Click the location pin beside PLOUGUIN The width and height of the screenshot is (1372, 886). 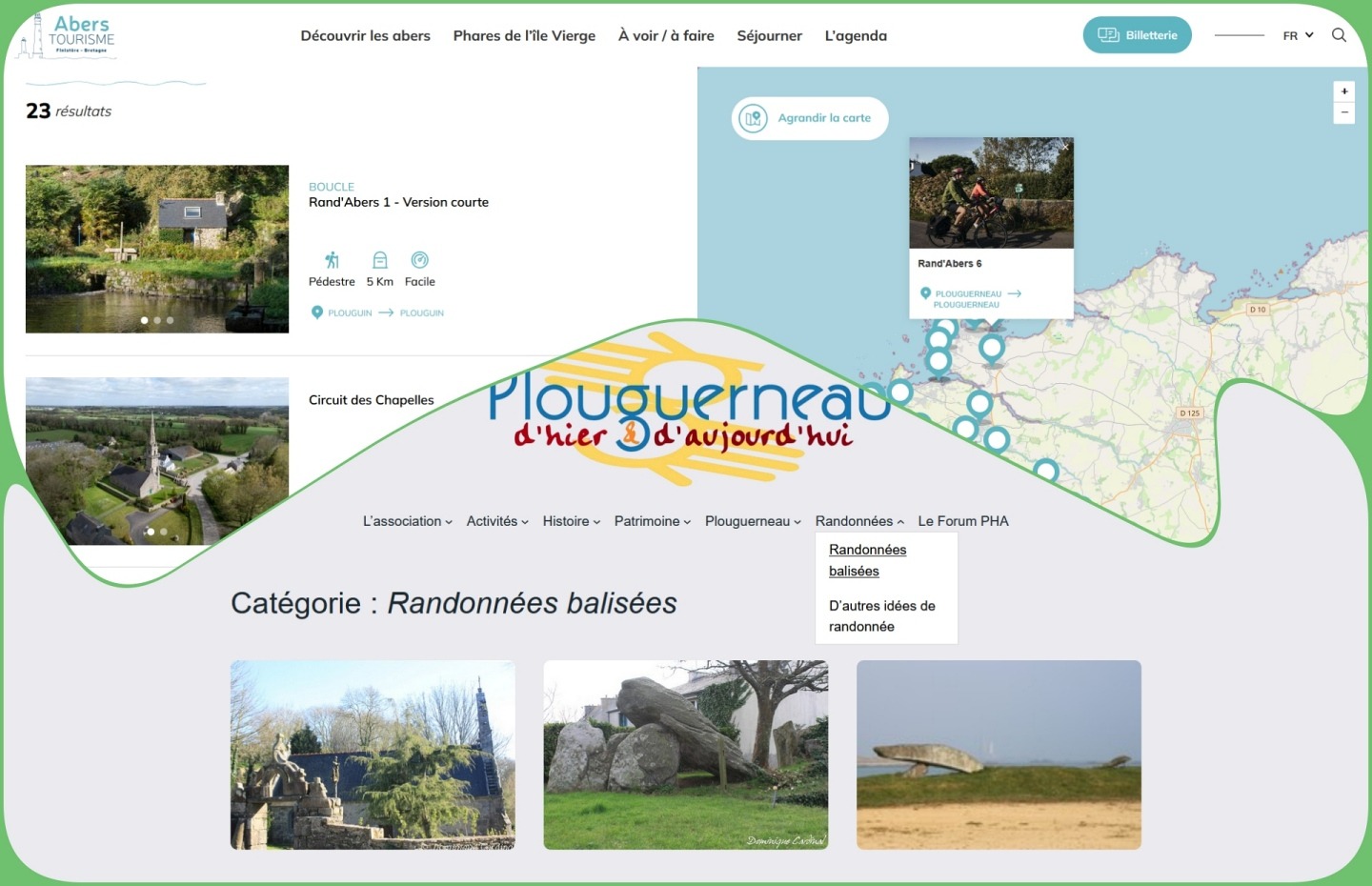[x=317, y=312]
